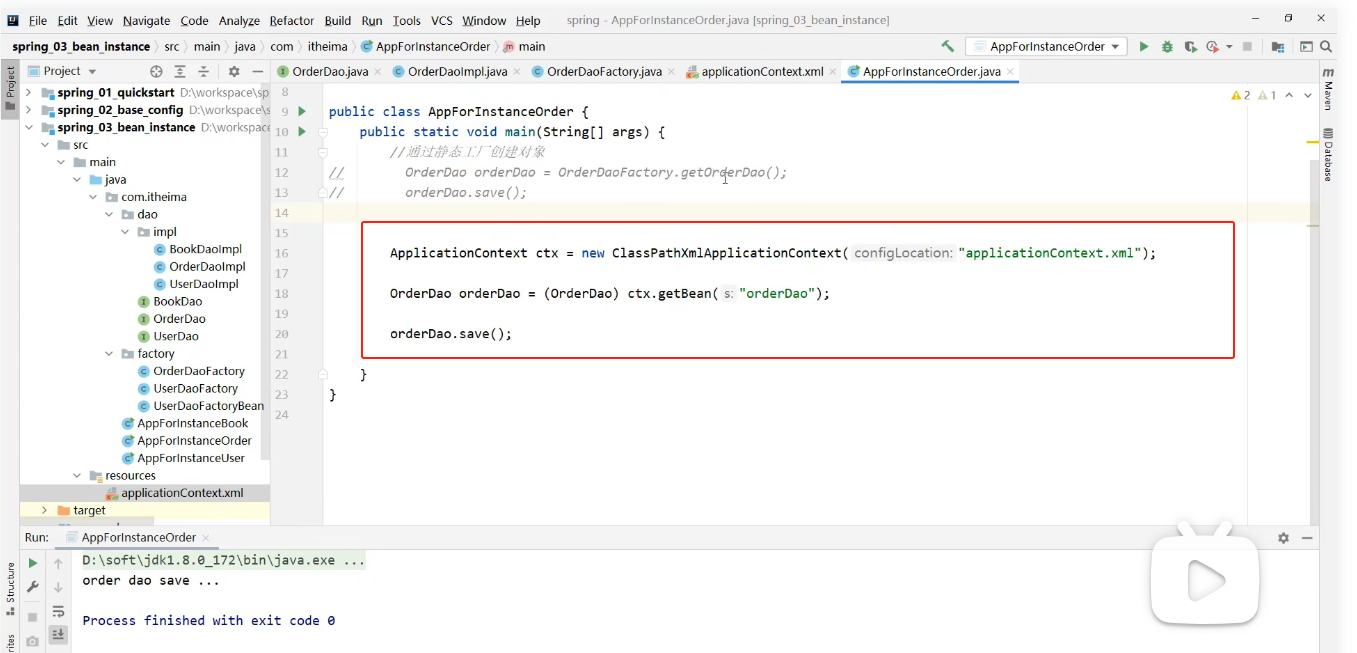Screen dimensions: 1357x653
Task: Click the wrench icon in Run panel
Action: point(32,588)
